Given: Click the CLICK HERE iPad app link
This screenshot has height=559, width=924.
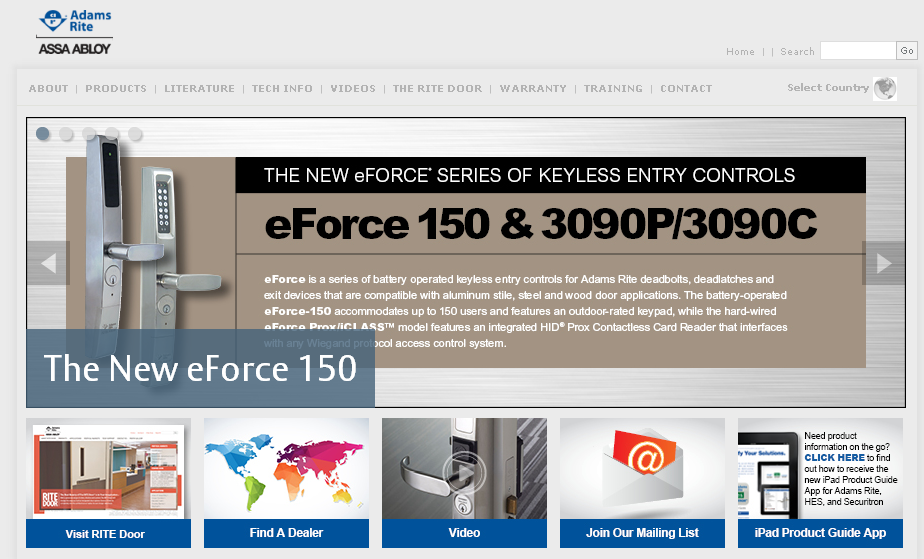Looking at the screenshot, I should [835, 458].
